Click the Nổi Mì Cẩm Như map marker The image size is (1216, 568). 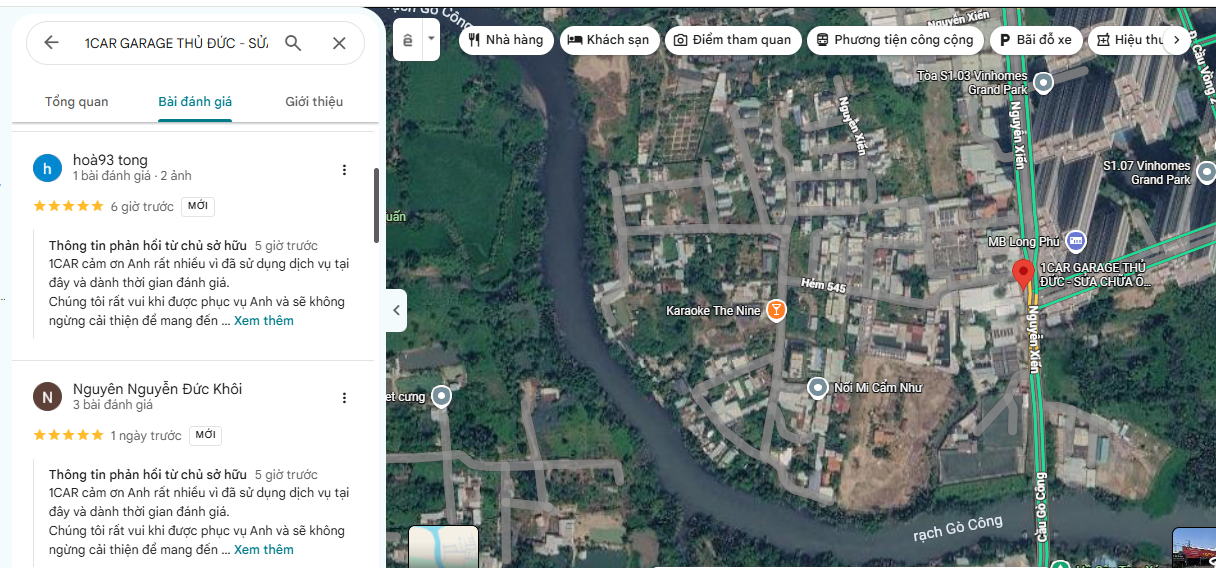pyautogui.click(x=818, y=387)
